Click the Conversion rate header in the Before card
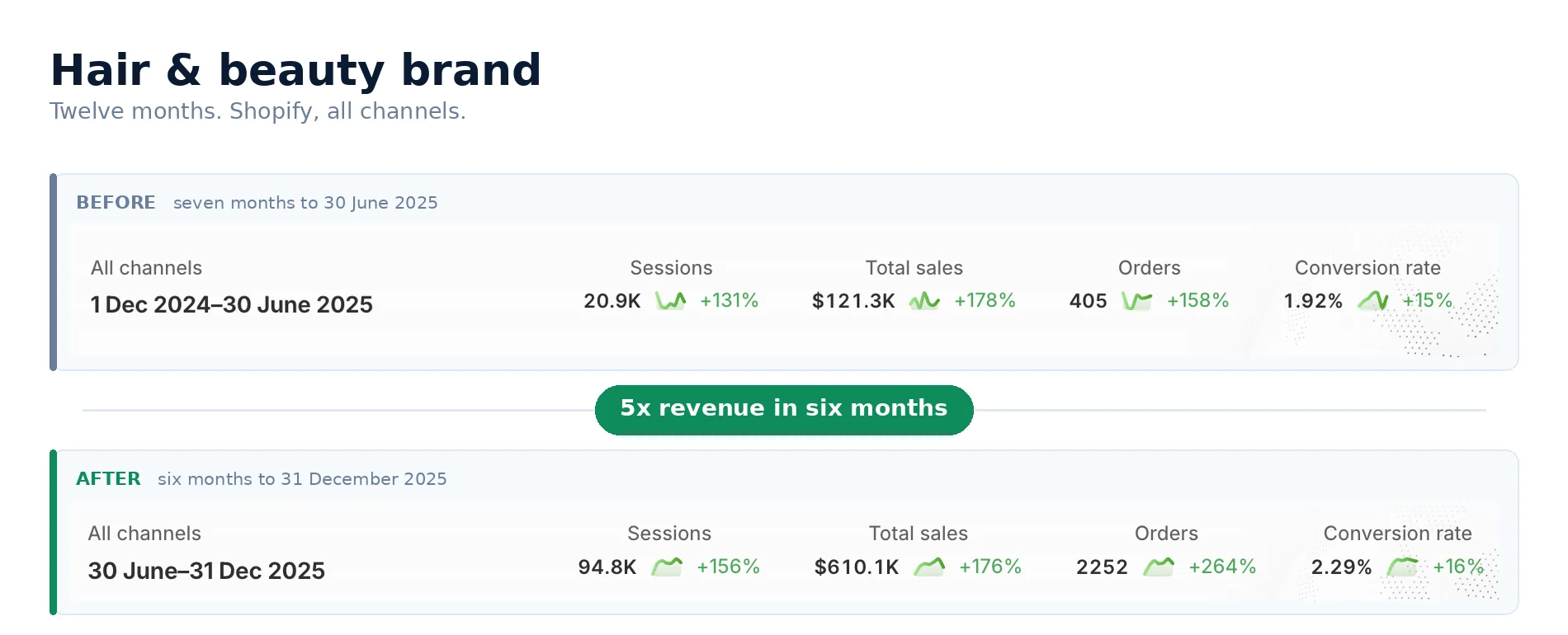The width and height of the screenshot is (1568, 635). pyautogui.click(x=1367, y=268)
